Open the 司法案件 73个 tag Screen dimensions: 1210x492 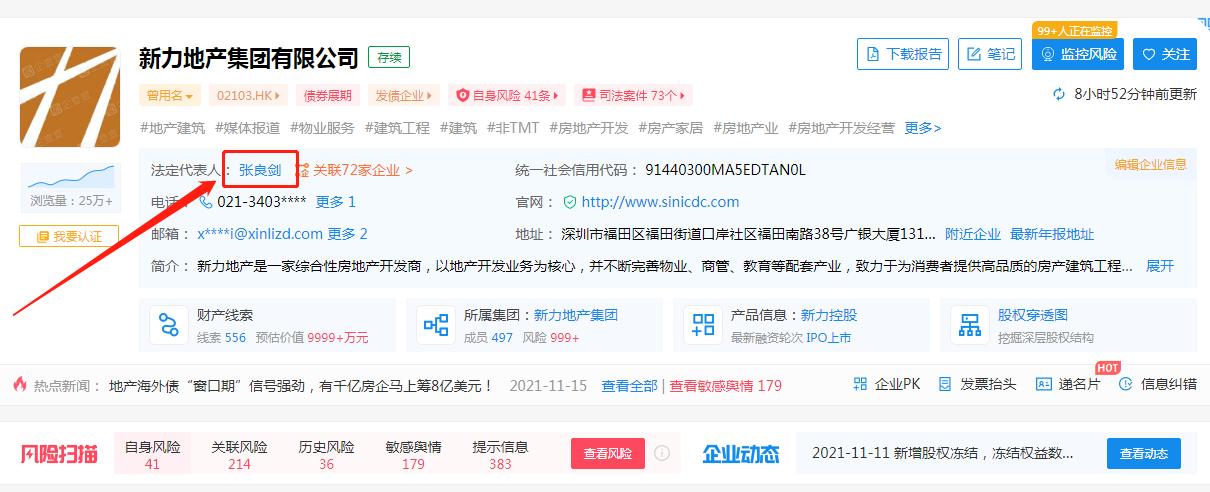tap(634, 96)
